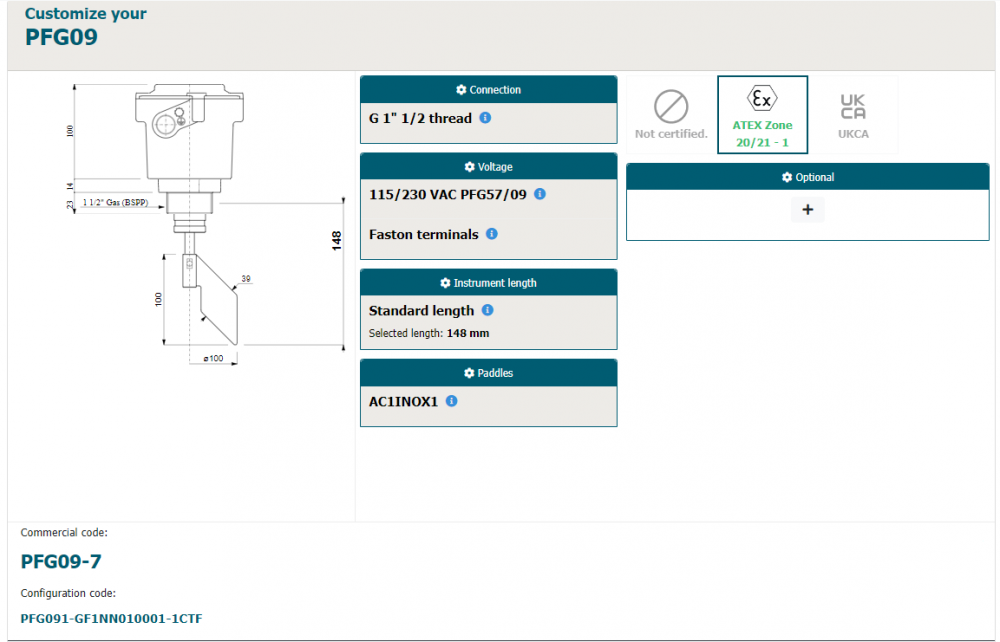The image size is (1000, 642).
Task: Open the Optional section header
Action: 807,177
